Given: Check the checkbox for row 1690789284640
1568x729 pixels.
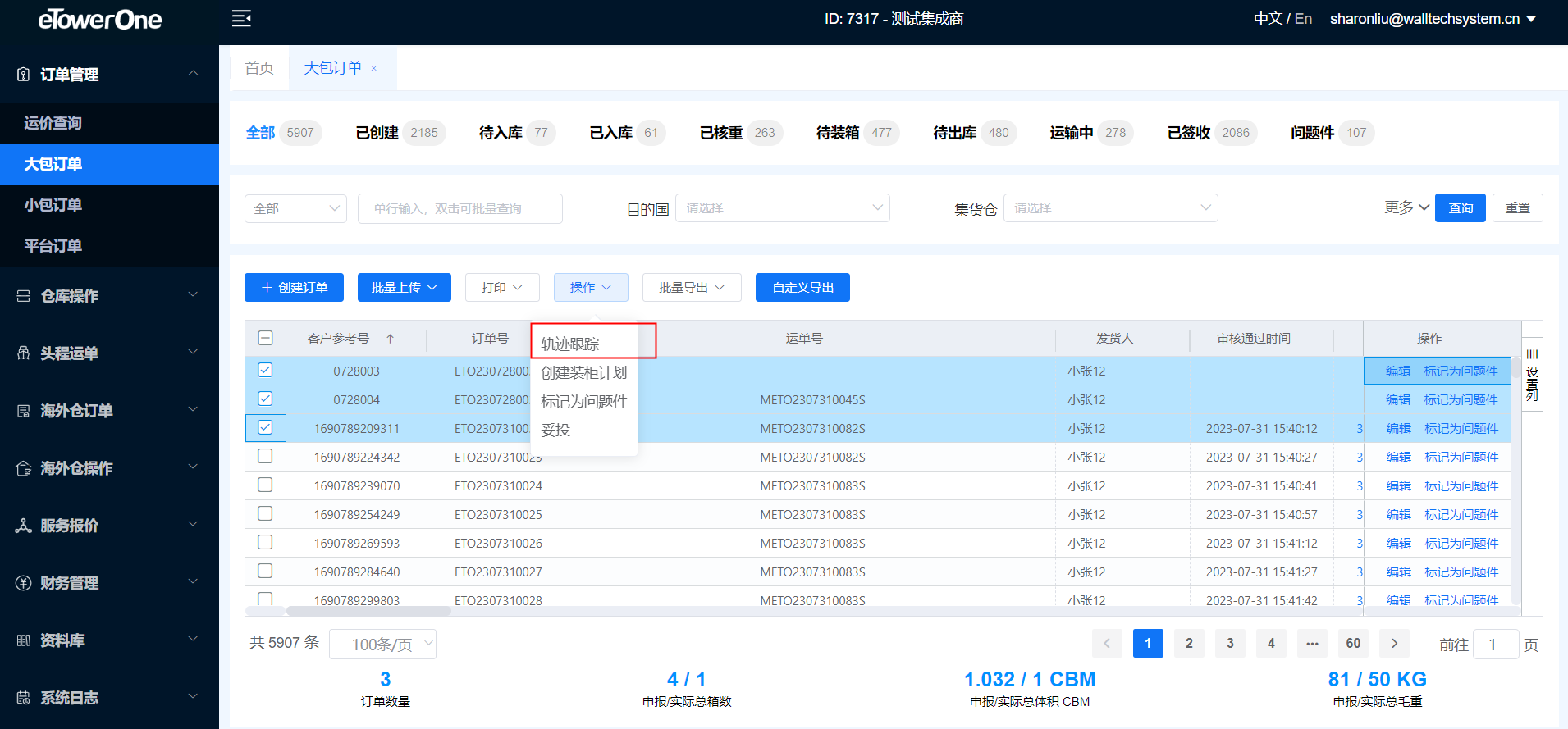Looking at the screenshot, I should point(265,571).
